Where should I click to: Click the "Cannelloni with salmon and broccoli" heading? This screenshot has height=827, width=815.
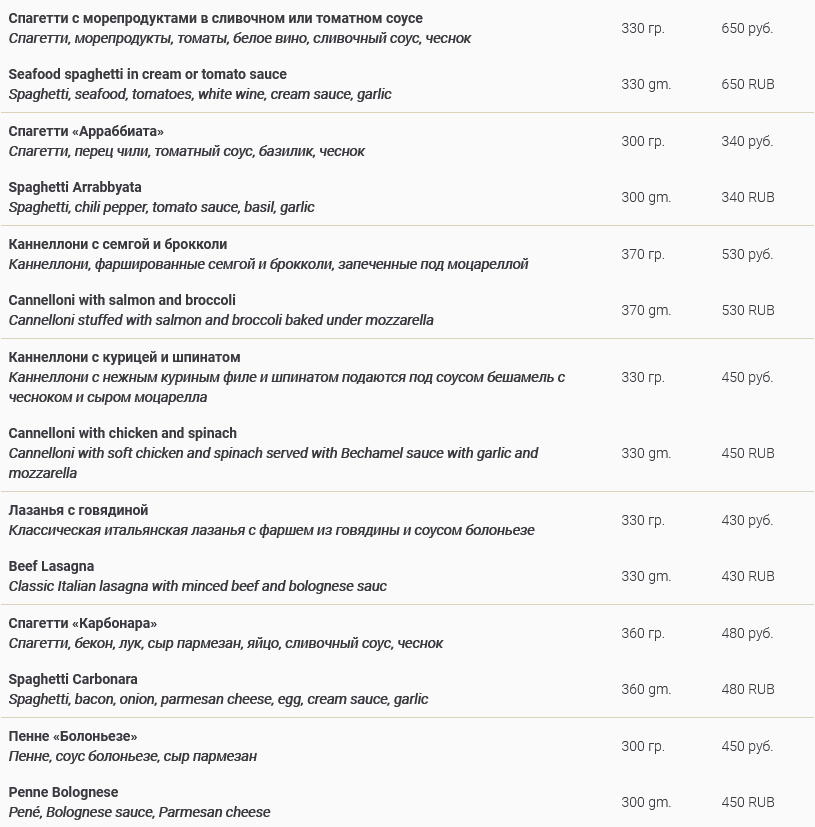122,300
